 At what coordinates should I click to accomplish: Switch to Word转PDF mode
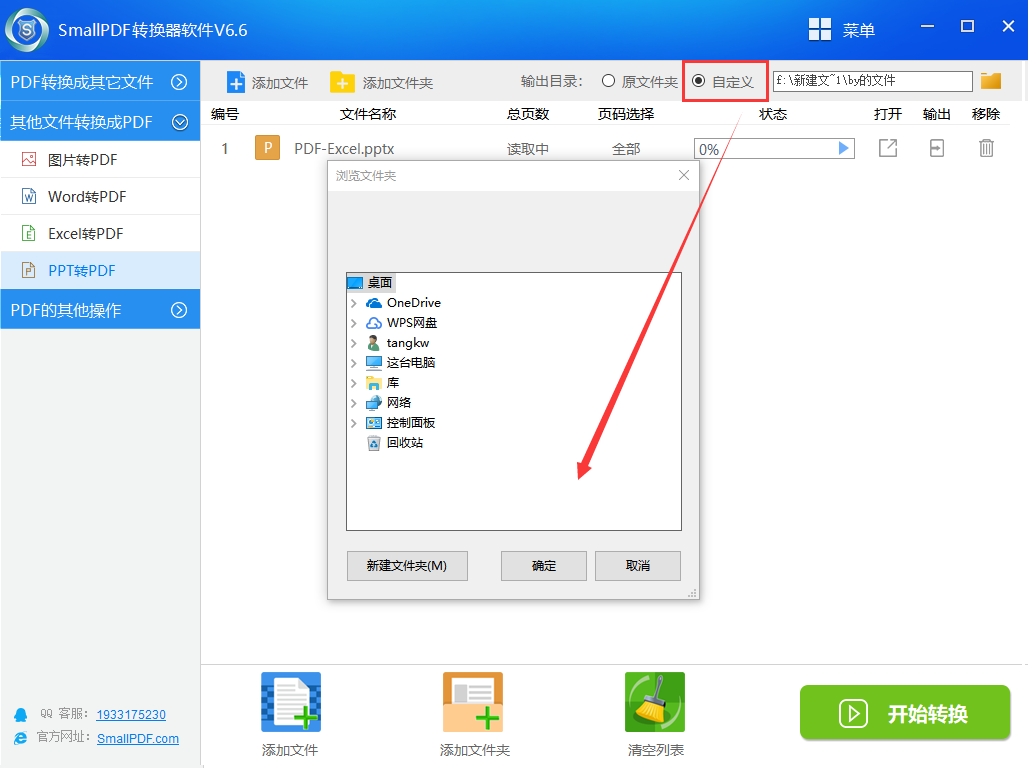[100, 196]
